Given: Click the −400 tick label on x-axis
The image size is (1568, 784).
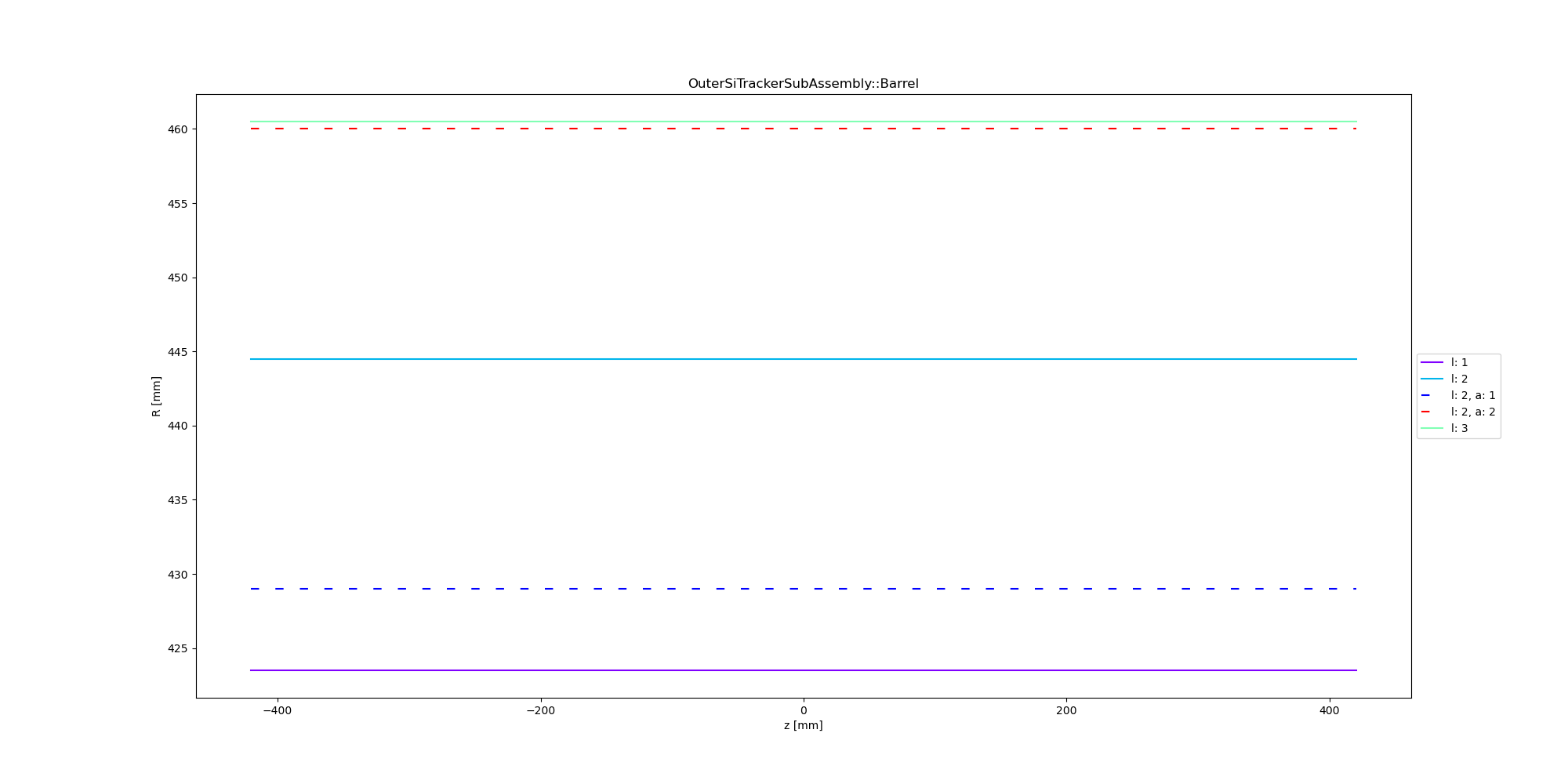Looking at the screenshot, I should pyautogui.click(x=277, y=710).
